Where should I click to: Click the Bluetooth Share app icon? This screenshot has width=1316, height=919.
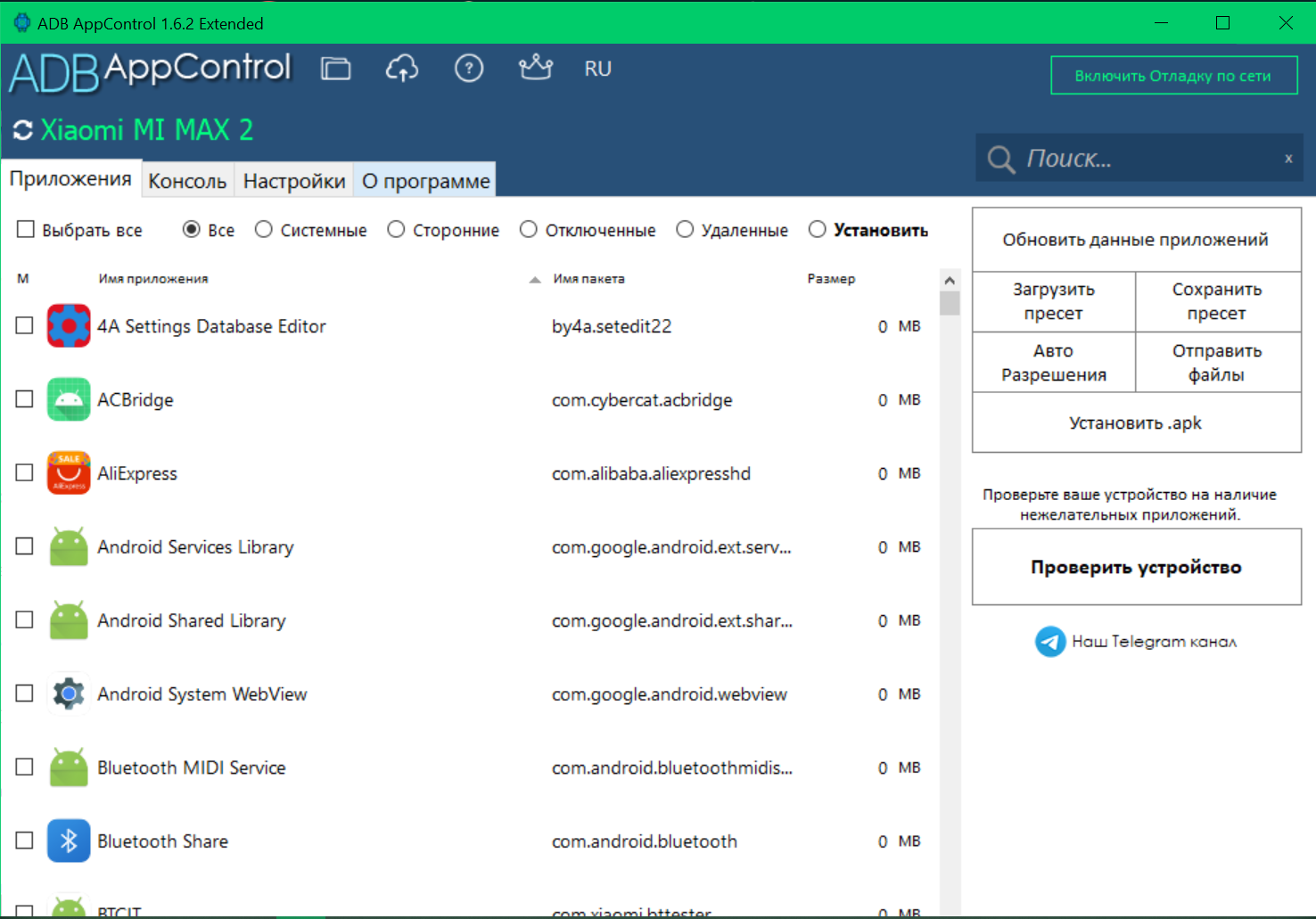coord(69,841)
